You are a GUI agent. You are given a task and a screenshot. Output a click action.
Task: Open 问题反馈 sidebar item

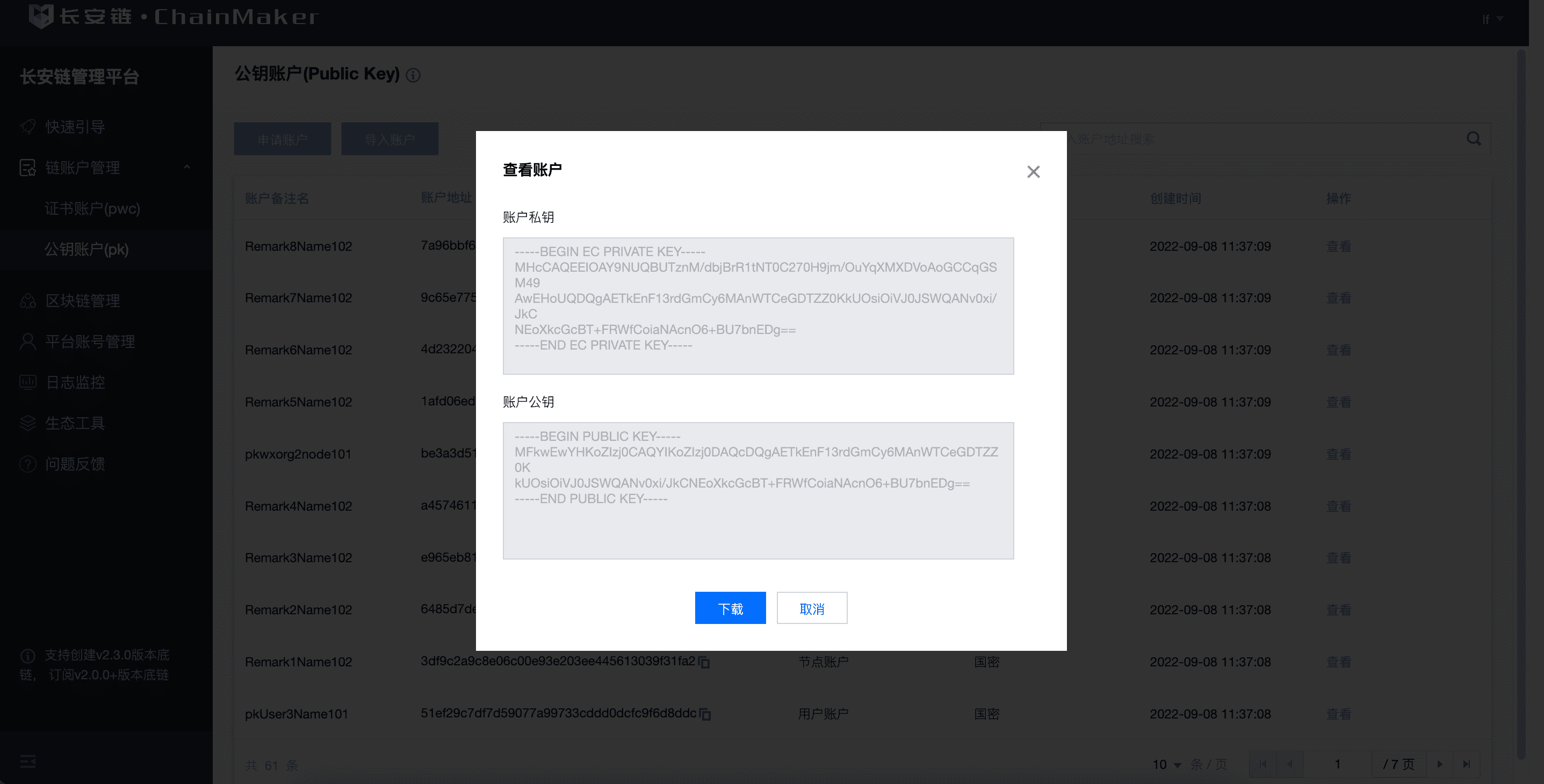(x=75, y=463)
